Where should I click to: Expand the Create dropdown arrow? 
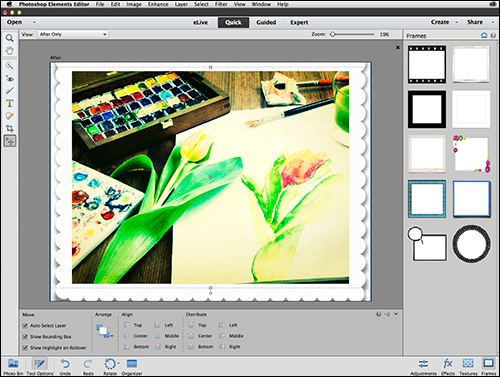pyautogui.click(x=457, y=22)
